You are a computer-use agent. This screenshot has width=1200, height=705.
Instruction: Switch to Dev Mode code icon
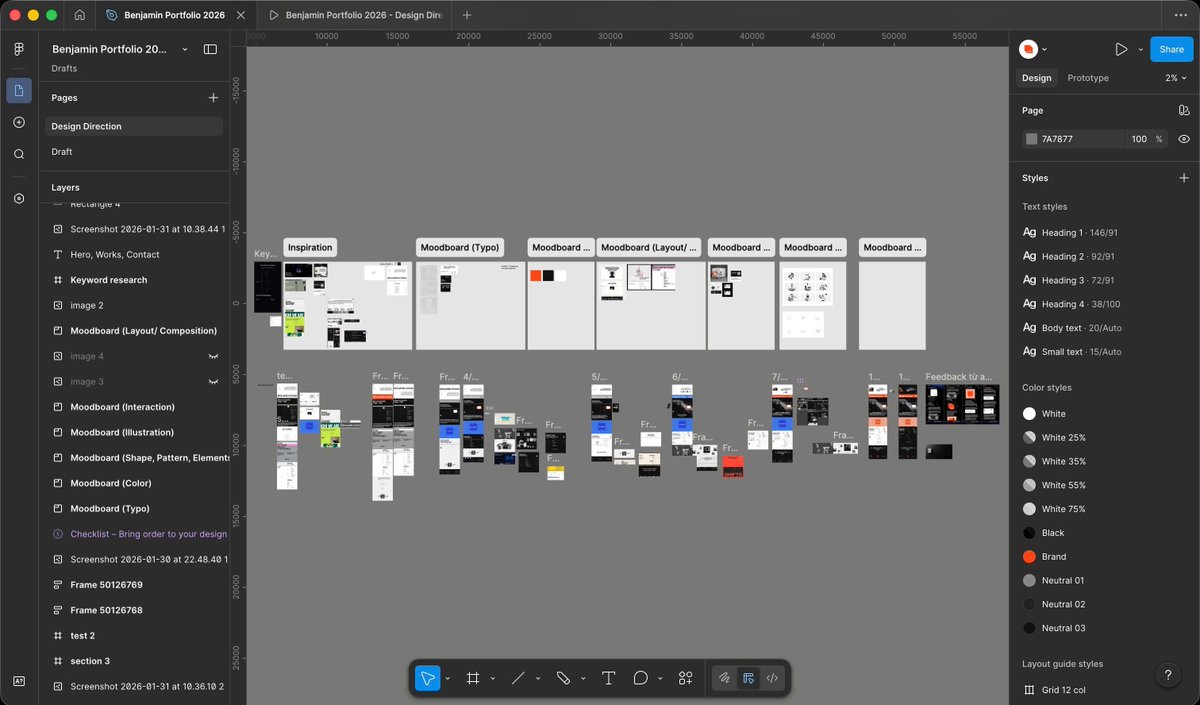[772, 678]
